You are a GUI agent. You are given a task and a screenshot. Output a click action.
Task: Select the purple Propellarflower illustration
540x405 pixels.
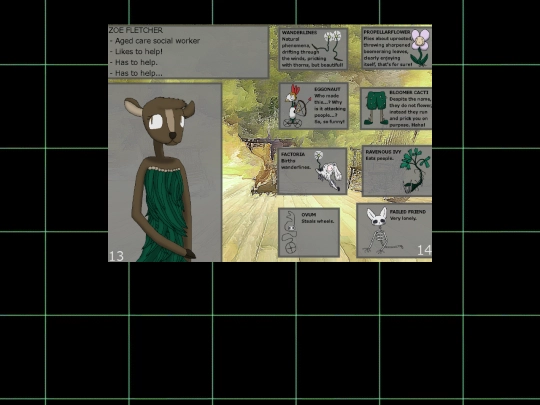420,48
